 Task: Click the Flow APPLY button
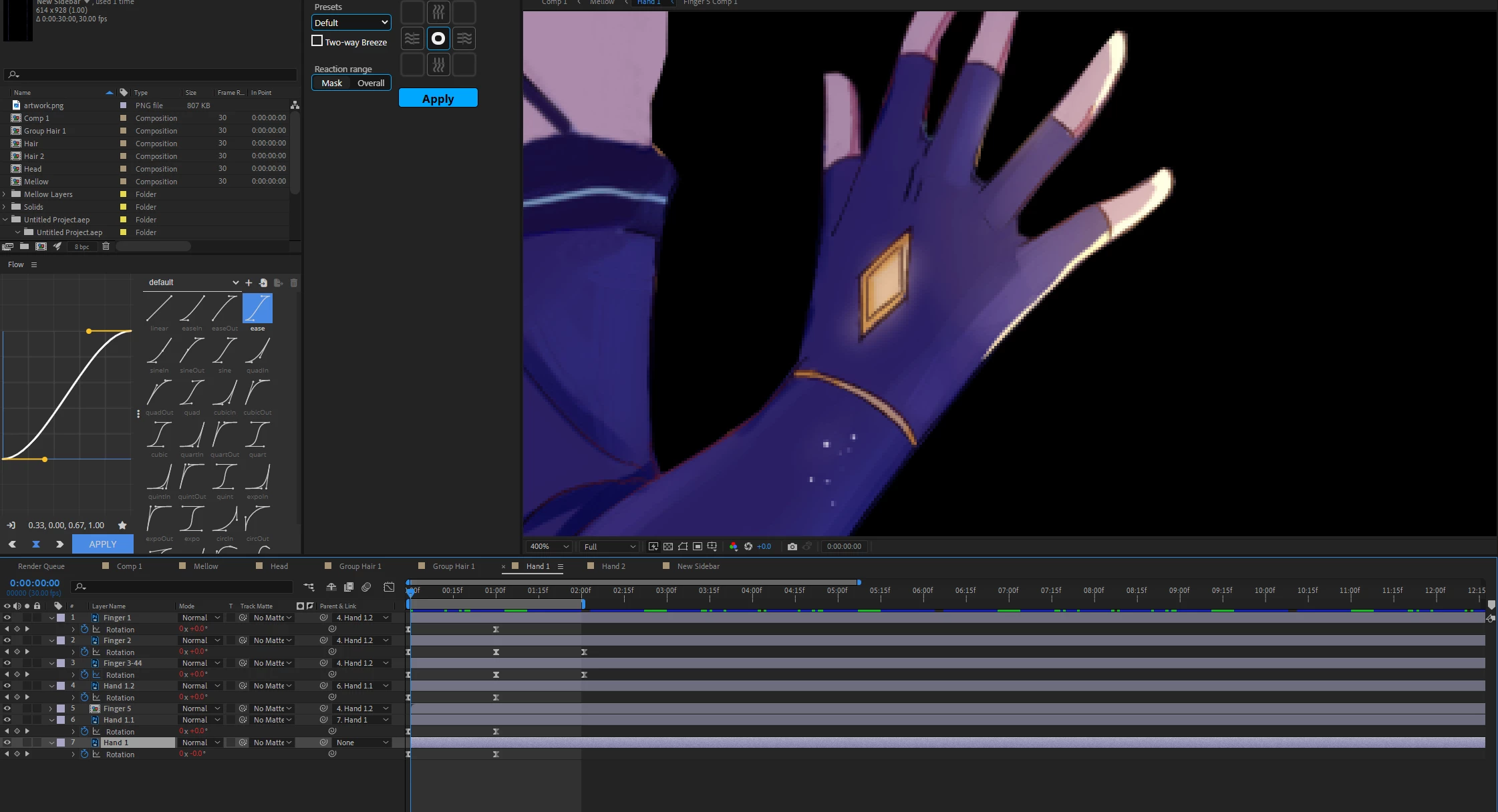coord(103,544)
